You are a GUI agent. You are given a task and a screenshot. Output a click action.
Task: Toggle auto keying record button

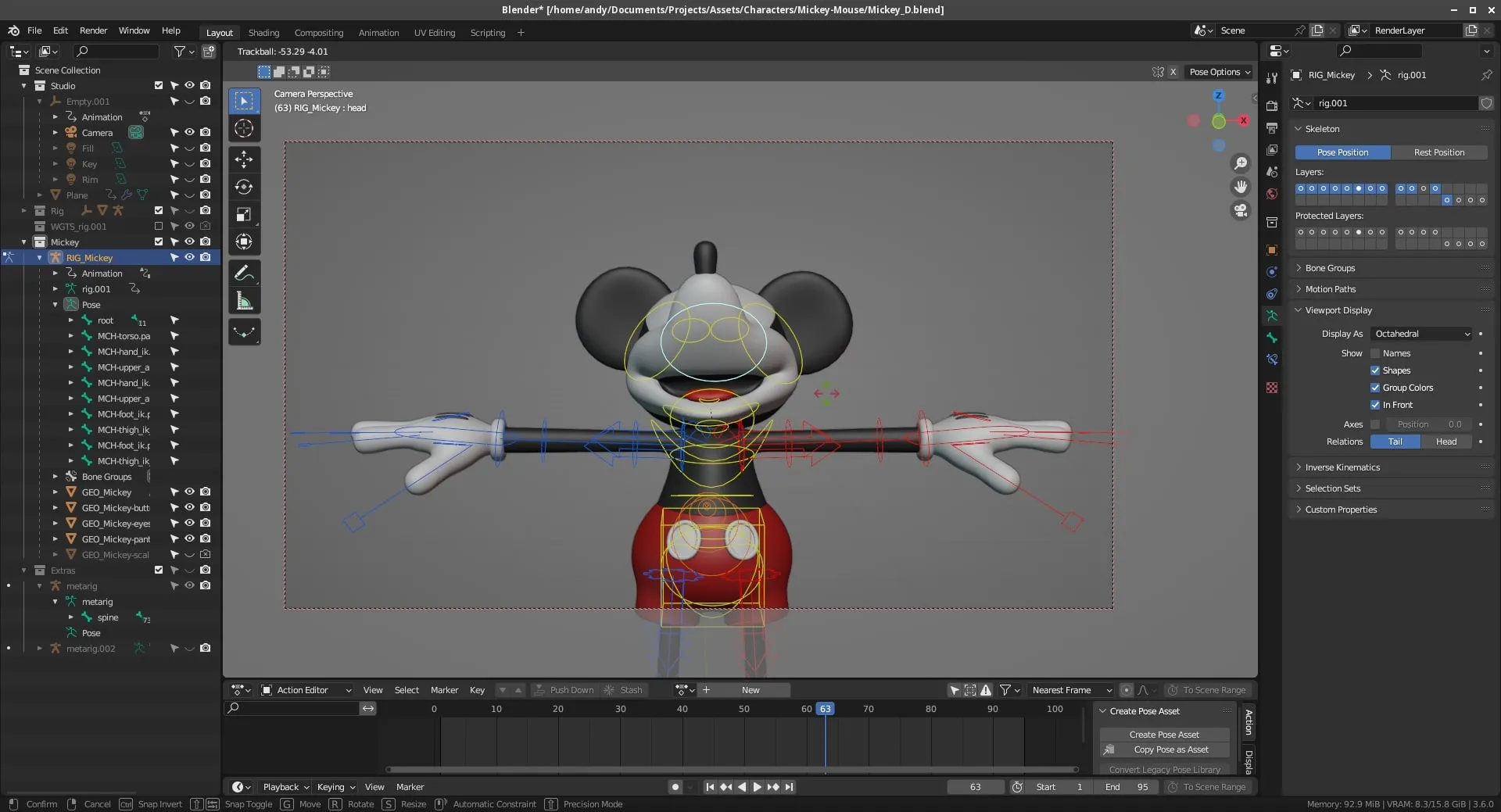(675, 787)
